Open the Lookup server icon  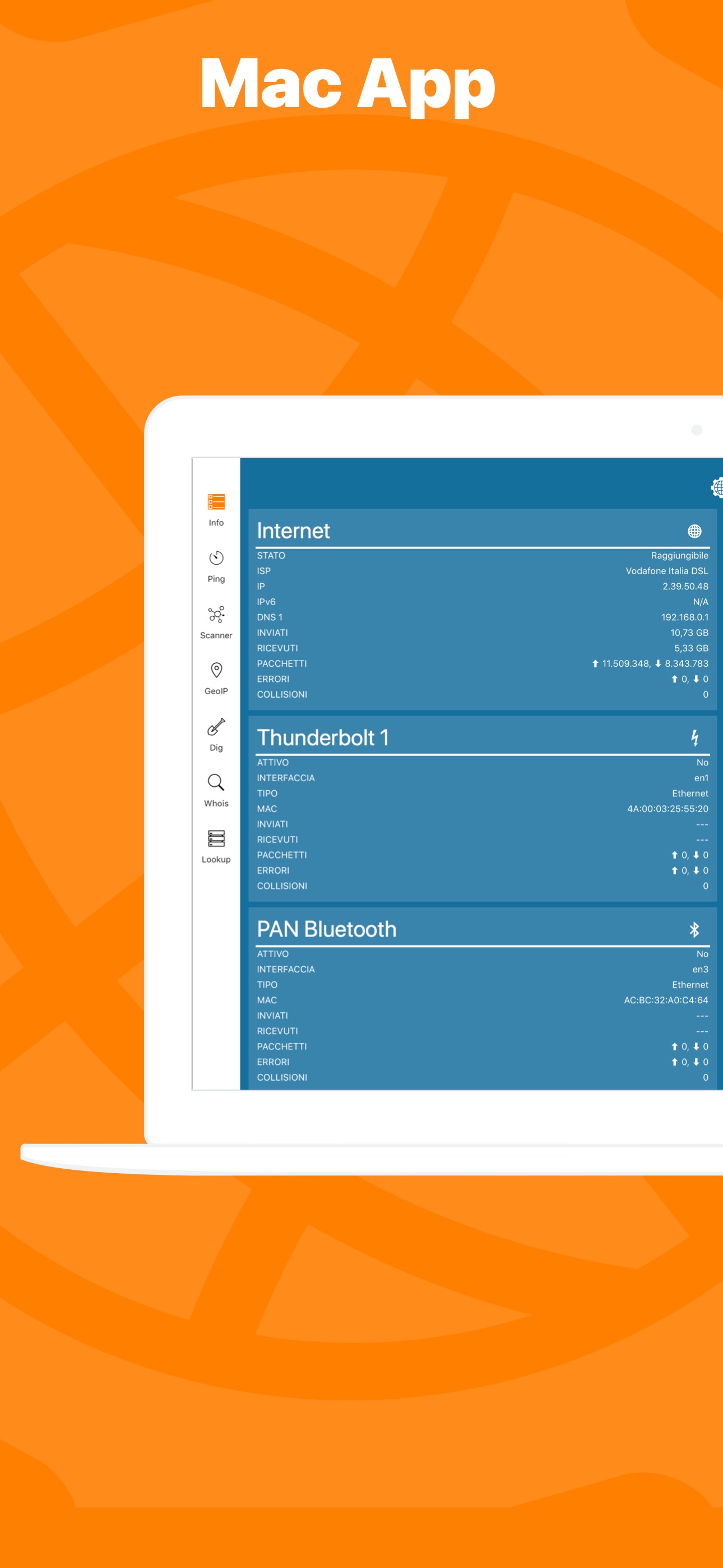tap(216, 838)
